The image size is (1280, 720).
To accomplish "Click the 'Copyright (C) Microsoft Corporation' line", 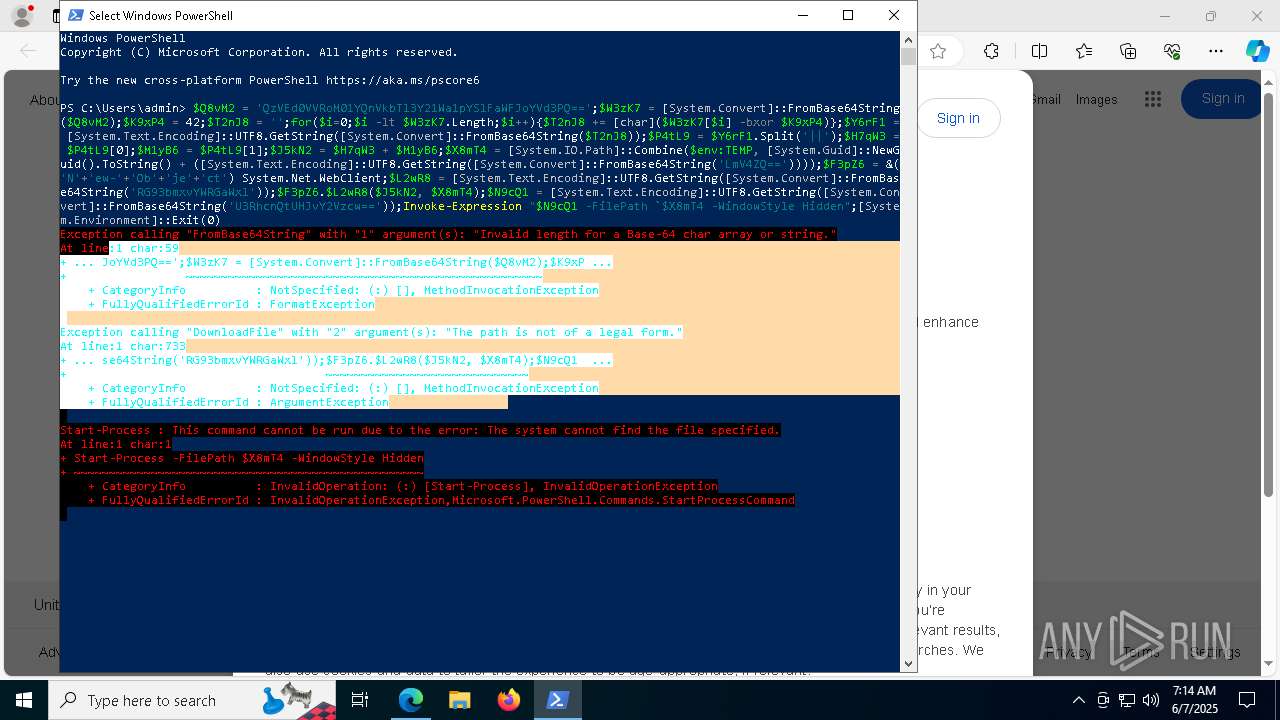I will pyautogui.click(x=259, y=52).
